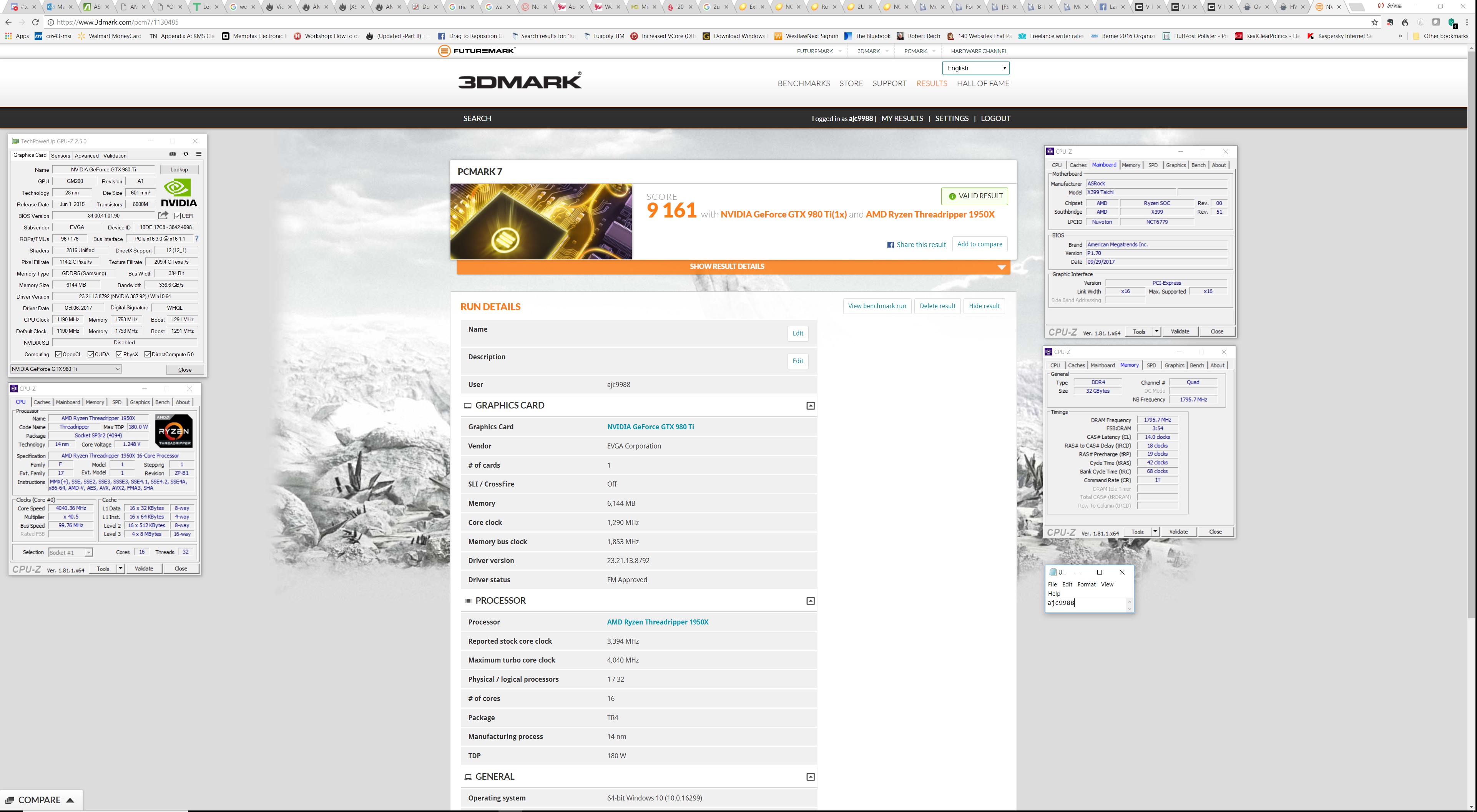Open the The Bluebook bookmark
Image resolution: width=1477 pixels, height=812 pixels.
867,36
